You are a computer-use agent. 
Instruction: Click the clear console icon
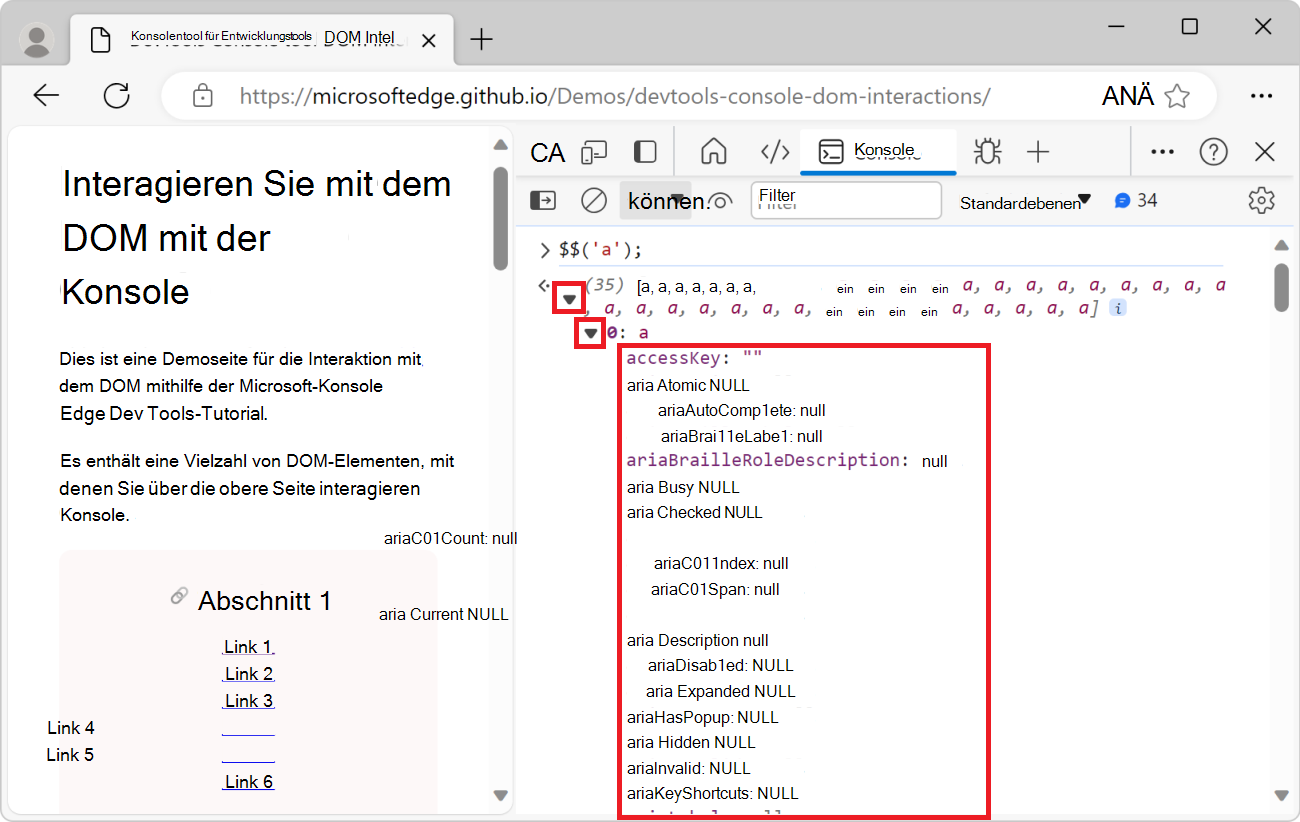pyautogui.click(x=593, y=200)
